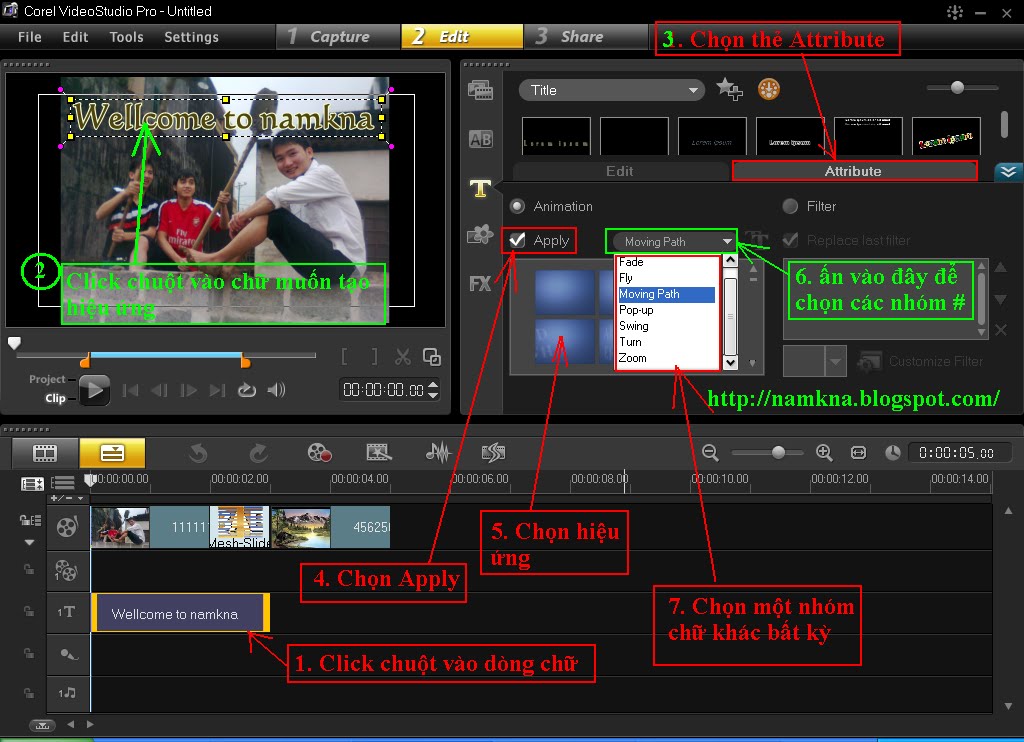Click the preview scrubber bar
Image resolution: width=1024 pixels, height=742 pixels.
[x=166, y=355]
